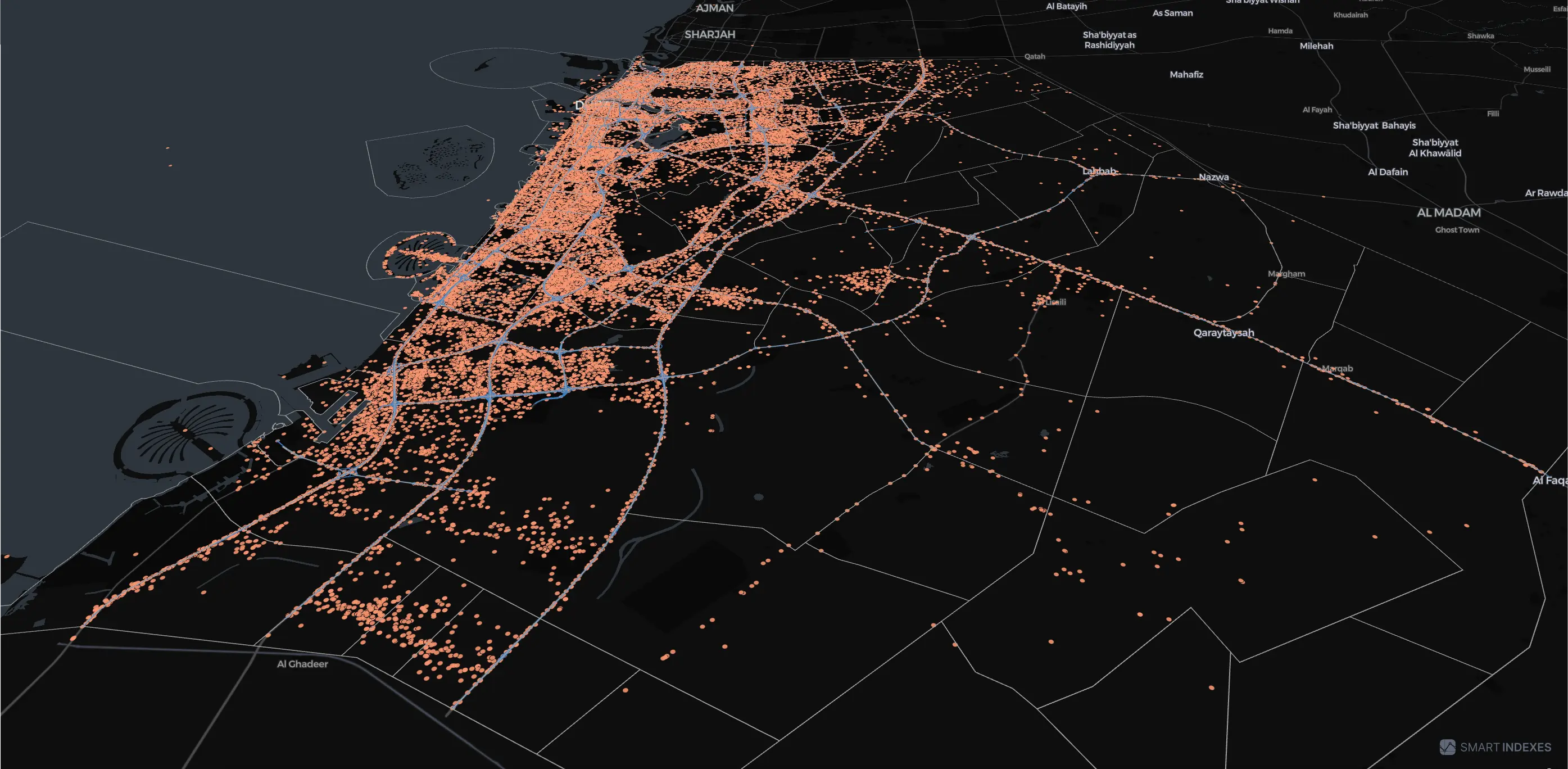Click the Mahafiz place label
Viewport: 1568px width, 769px height.
click(x=1186, y=74)
